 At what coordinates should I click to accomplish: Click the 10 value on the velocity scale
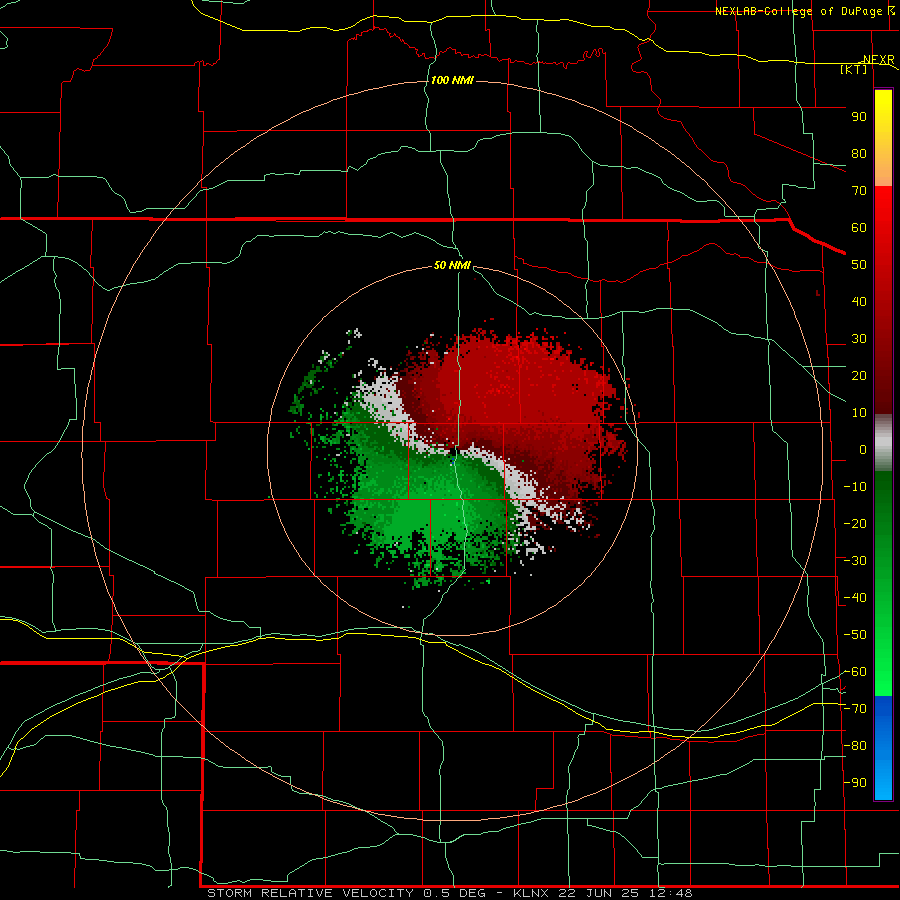coord(859,413)
